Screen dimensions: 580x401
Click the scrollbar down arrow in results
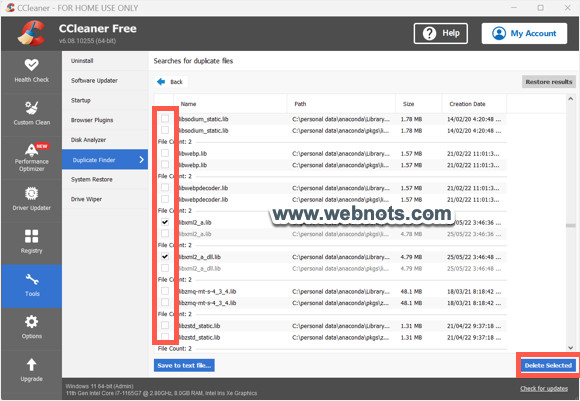coord(570,348)
